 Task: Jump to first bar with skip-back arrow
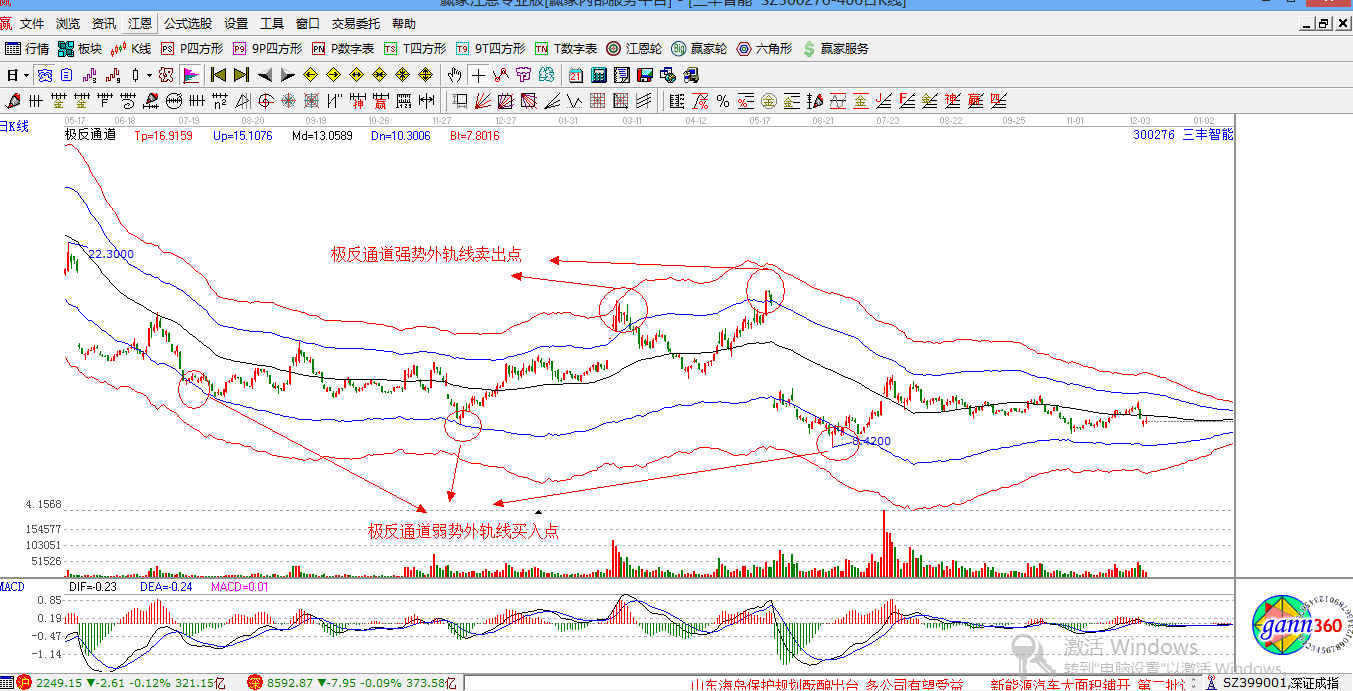click(x=218, y=75)
